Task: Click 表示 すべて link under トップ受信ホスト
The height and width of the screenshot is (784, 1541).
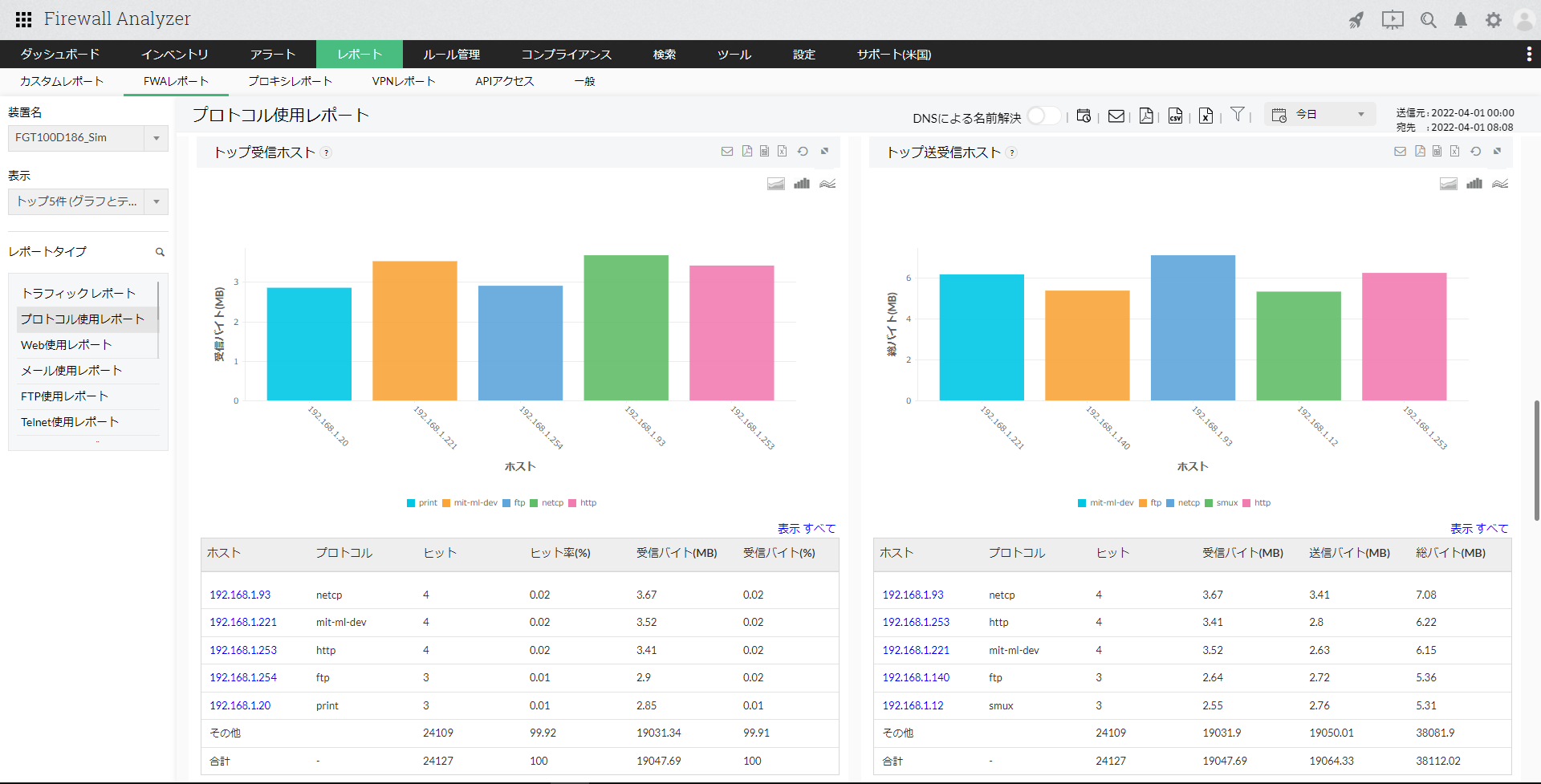Action: [x=806, y=529]
